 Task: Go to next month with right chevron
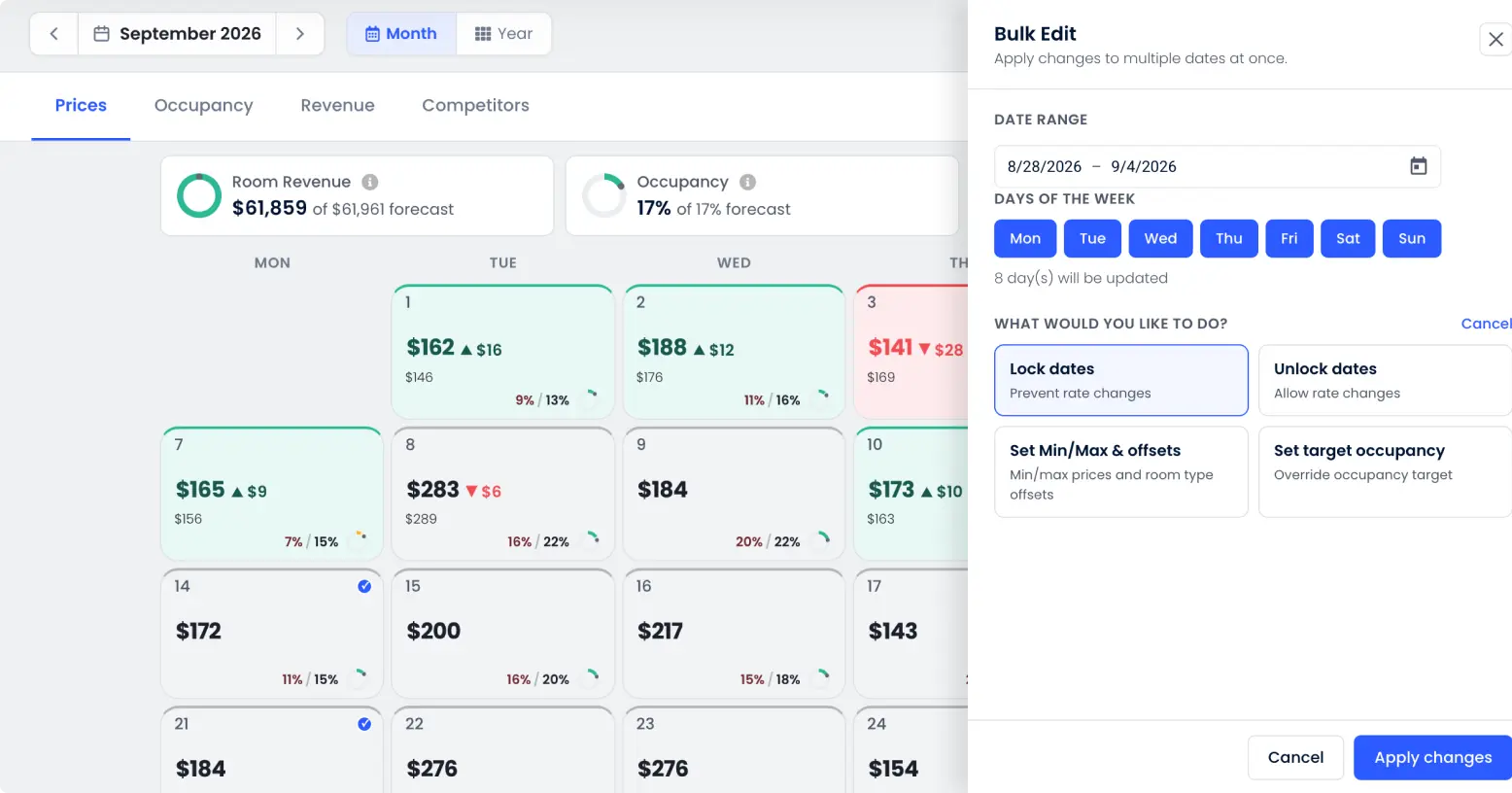click(x=300, y=34)
